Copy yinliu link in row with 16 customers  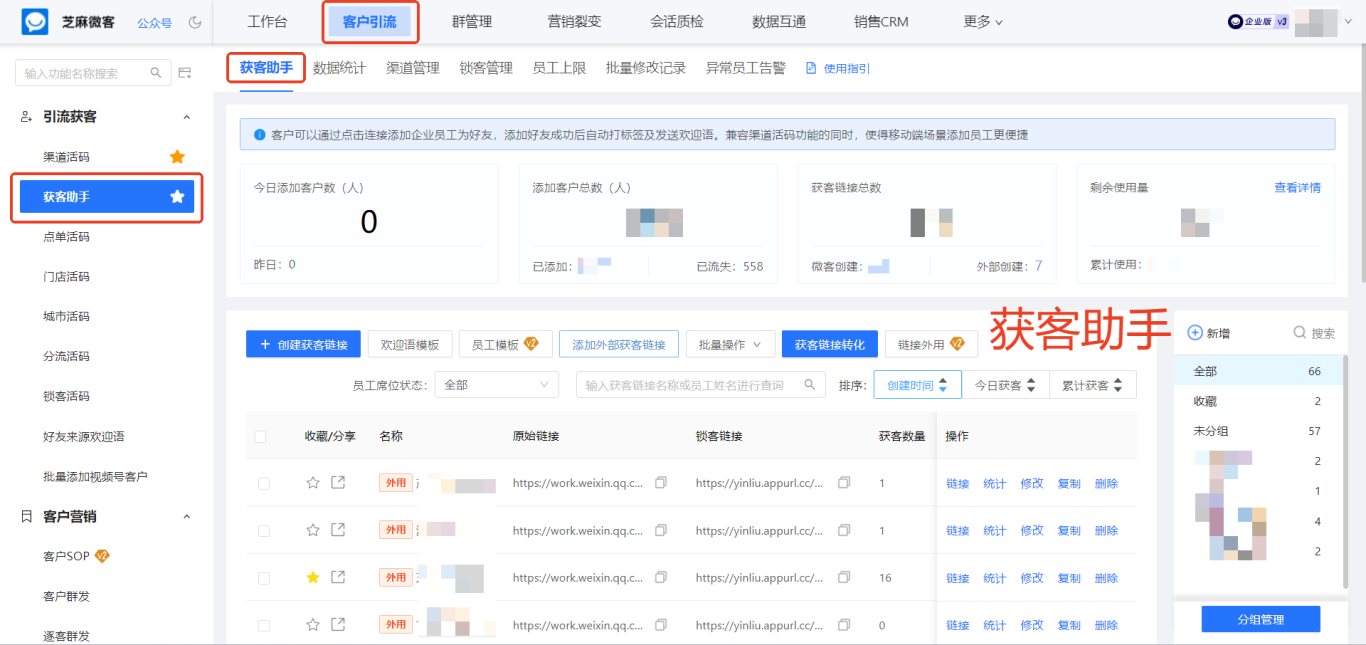pos(844,577)
